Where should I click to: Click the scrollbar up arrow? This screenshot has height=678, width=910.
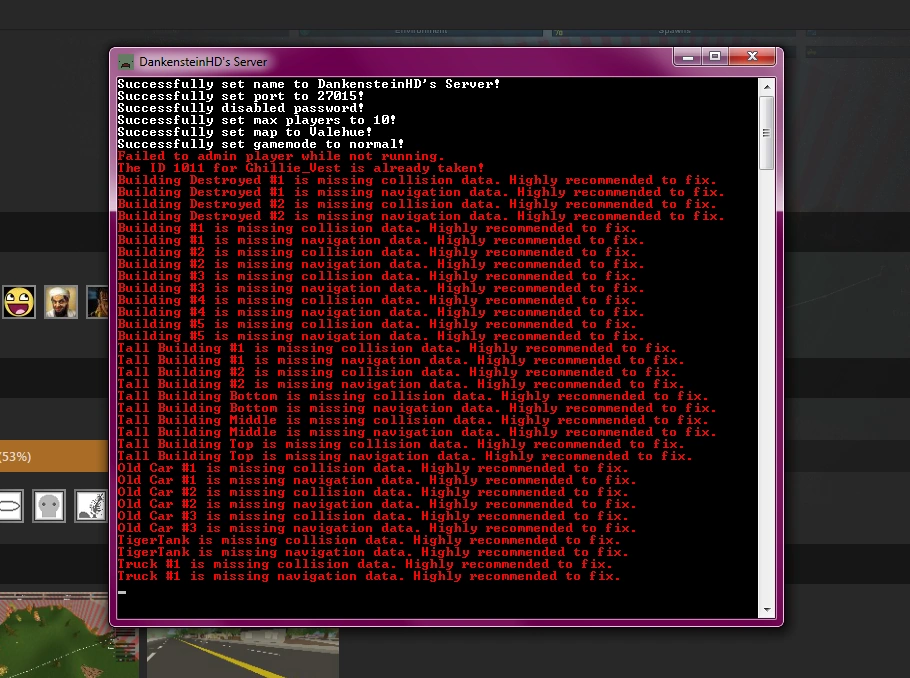pyautogui.click(x=767, y=85)
